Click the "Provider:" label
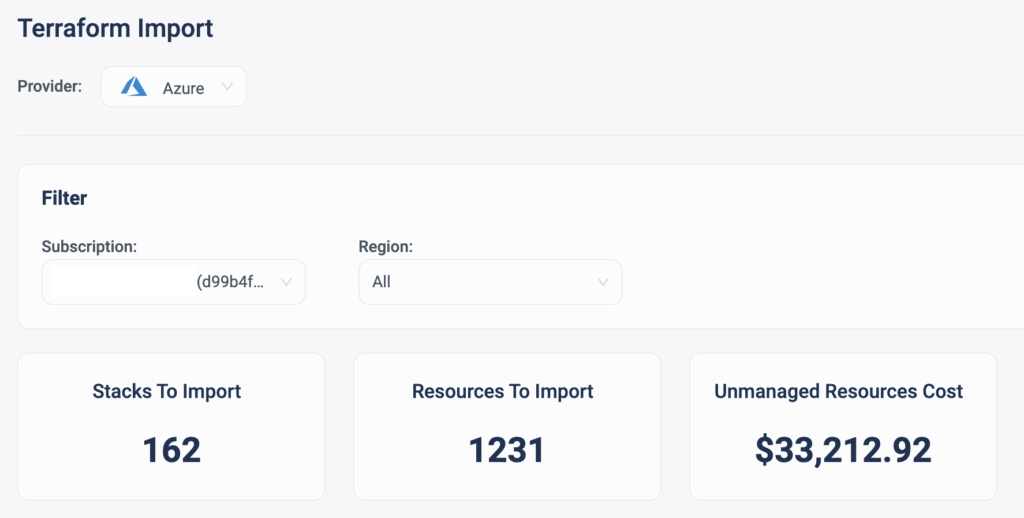The height and width of the screenshot is (518, 1024). [50, 86]
